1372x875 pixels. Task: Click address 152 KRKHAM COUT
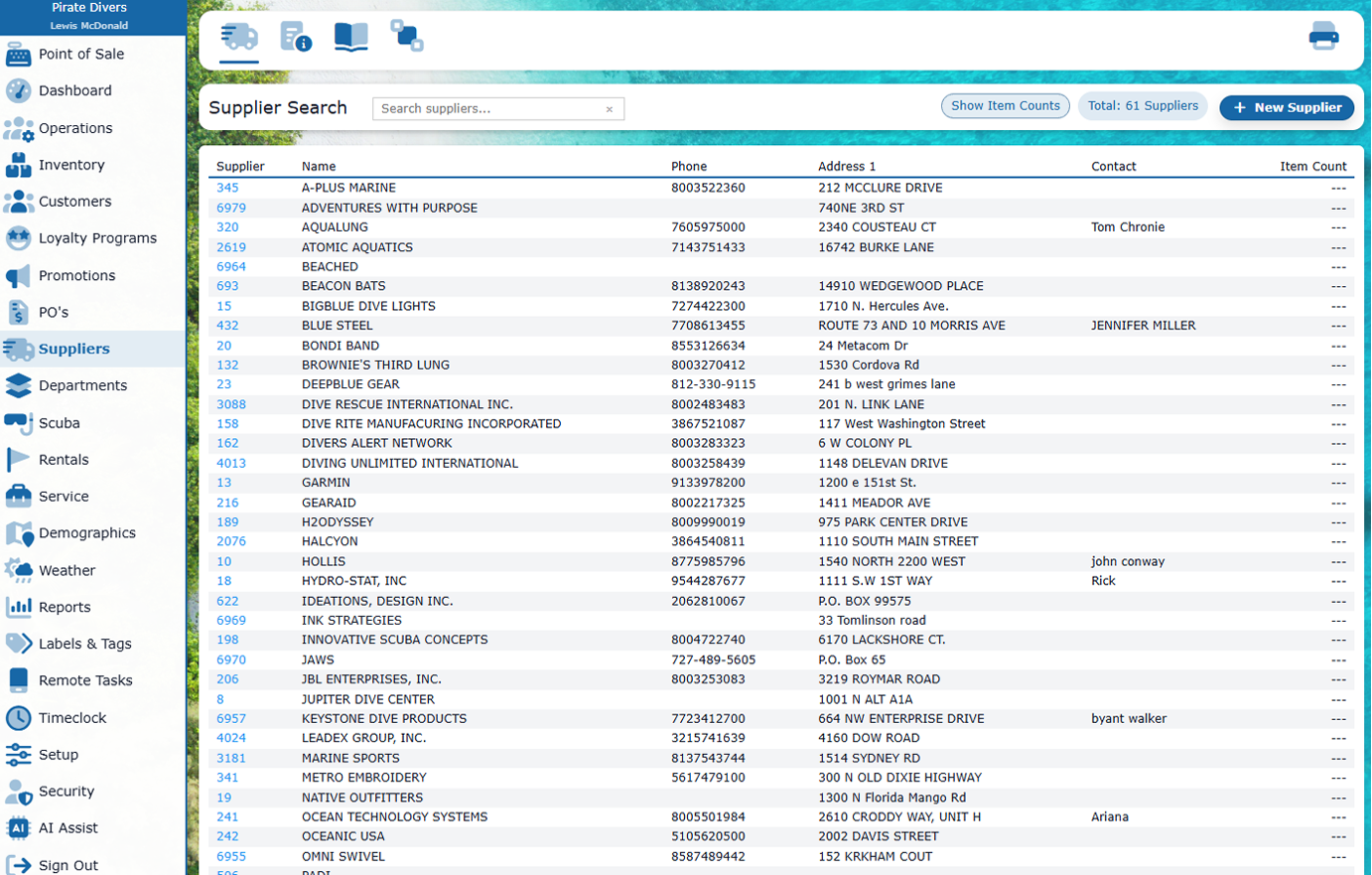(875, 856)
